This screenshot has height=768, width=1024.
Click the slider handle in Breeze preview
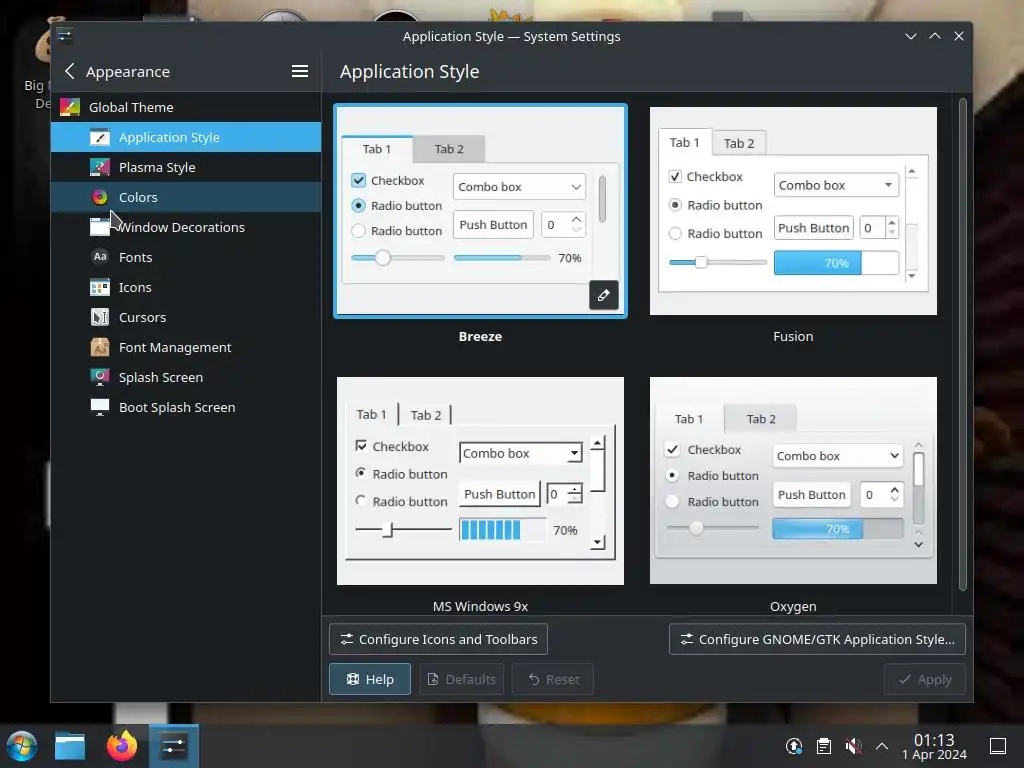(x=383, y=258)
